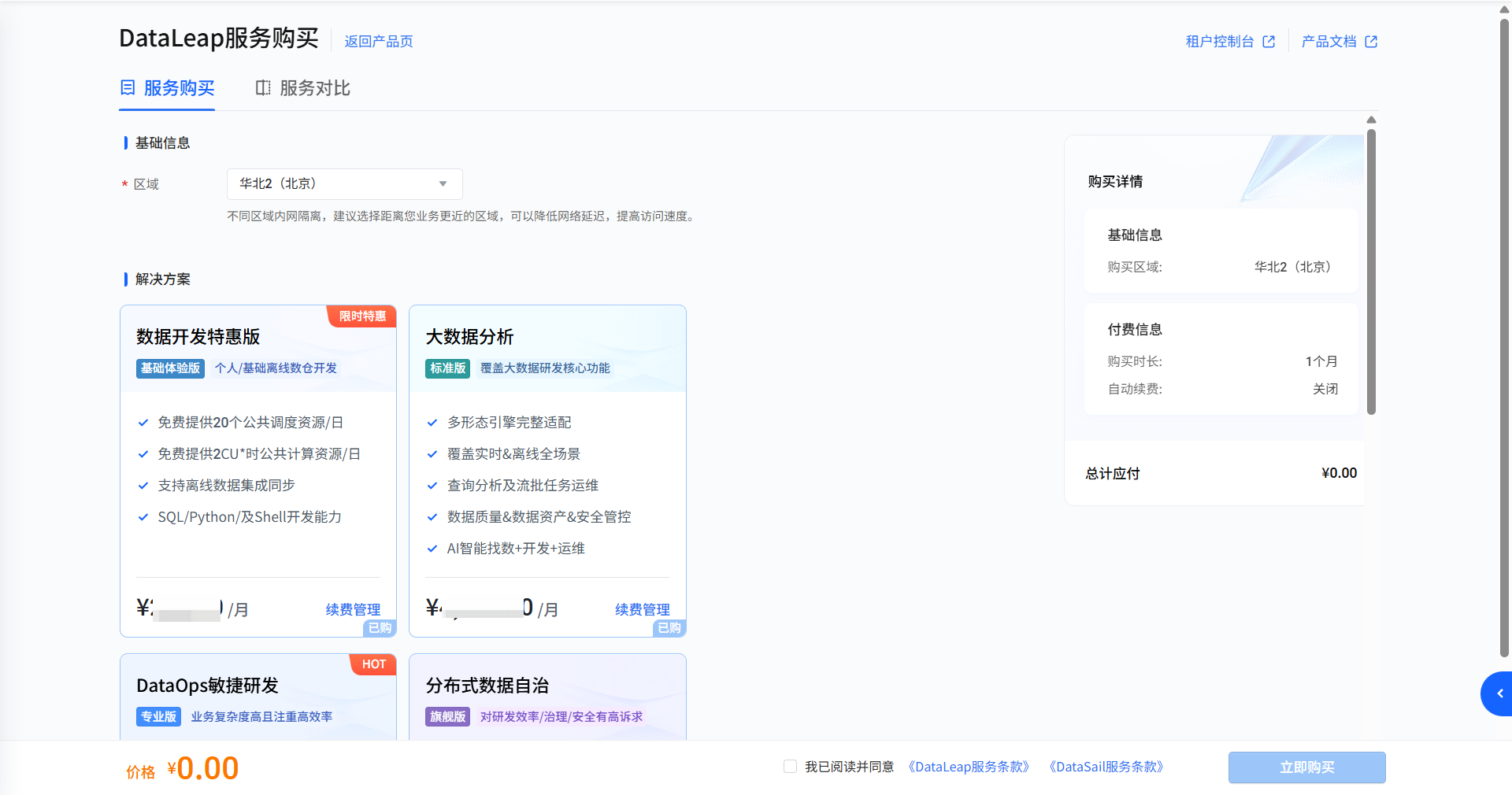Viewport: 1512px width, 795px height.
Task: Click the purchase details panel scrollbar
Action: [x=1371, y=272]
